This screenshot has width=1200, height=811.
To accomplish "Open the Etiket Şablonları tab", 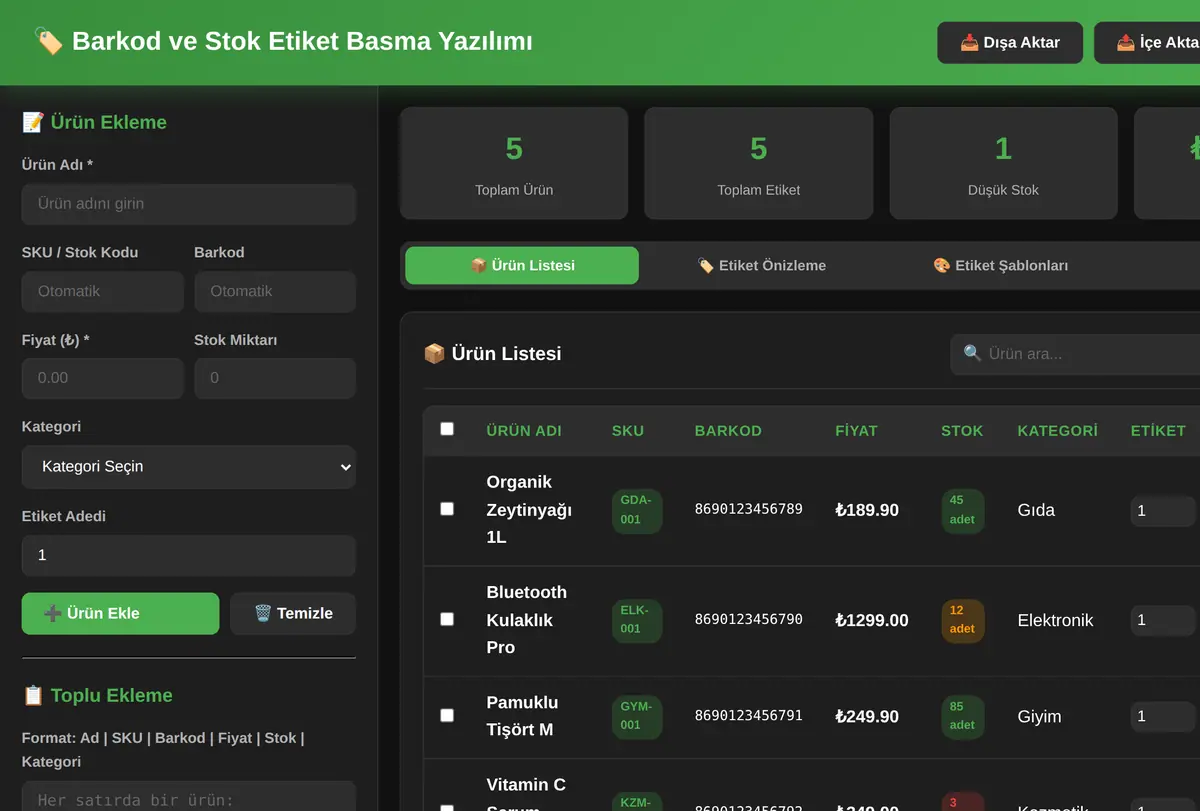I will point(1000,266).
